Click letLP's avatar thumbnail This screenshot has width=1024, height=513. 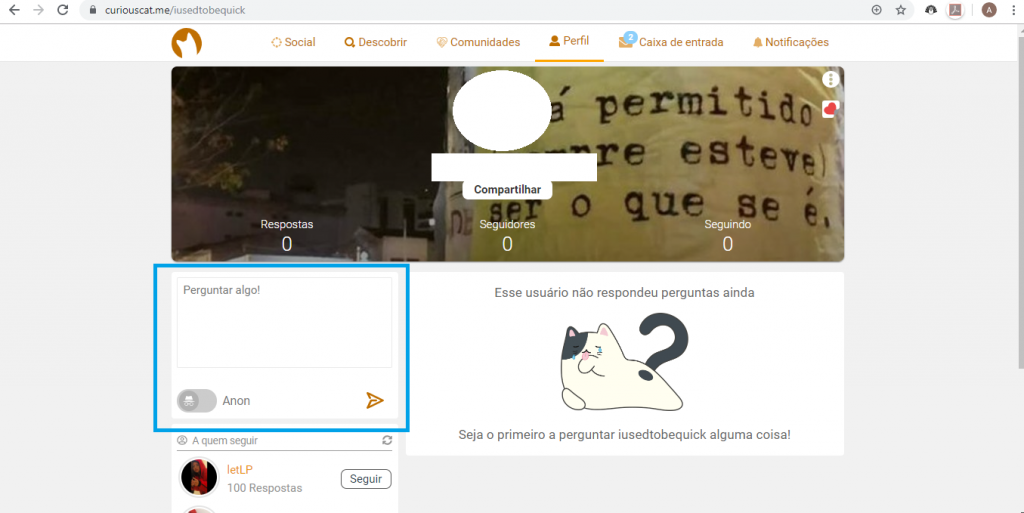(199, 477)
